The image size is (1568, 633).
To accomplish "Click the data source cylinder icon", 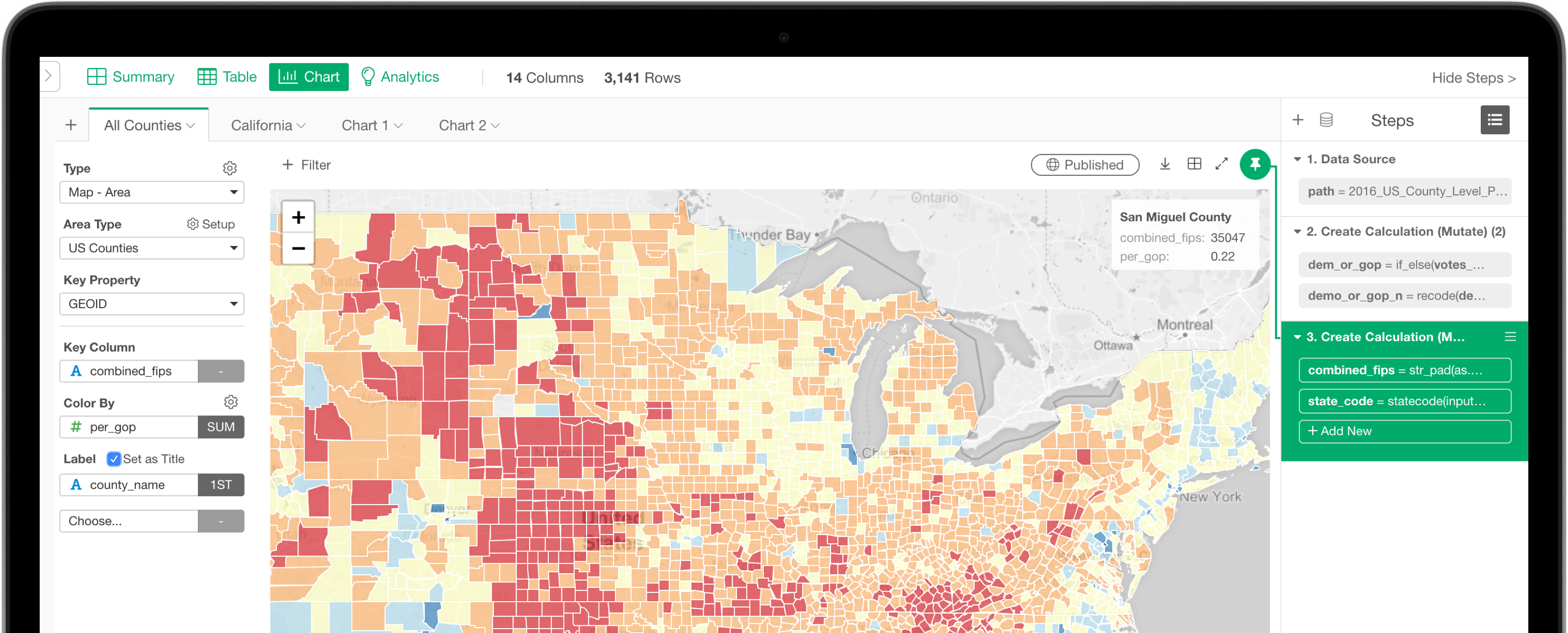I will click(1326, 121).
